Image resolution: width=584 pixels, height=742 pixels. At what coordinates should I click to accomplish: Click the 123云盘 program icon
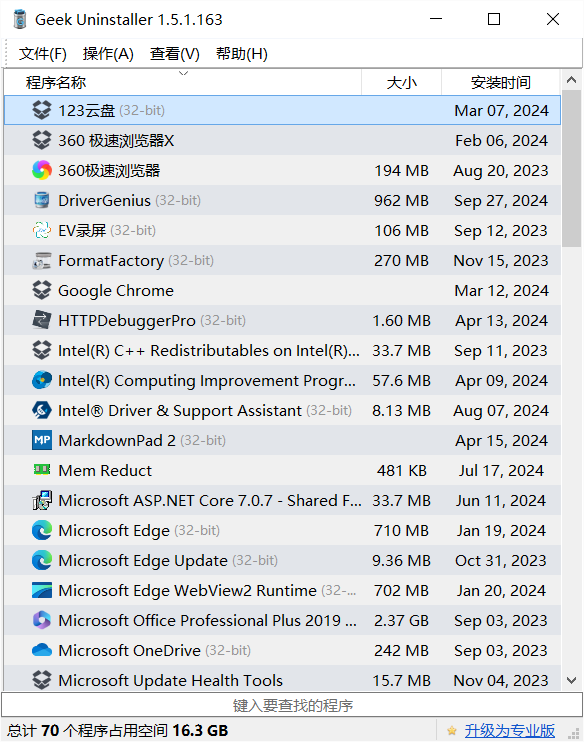42,110
